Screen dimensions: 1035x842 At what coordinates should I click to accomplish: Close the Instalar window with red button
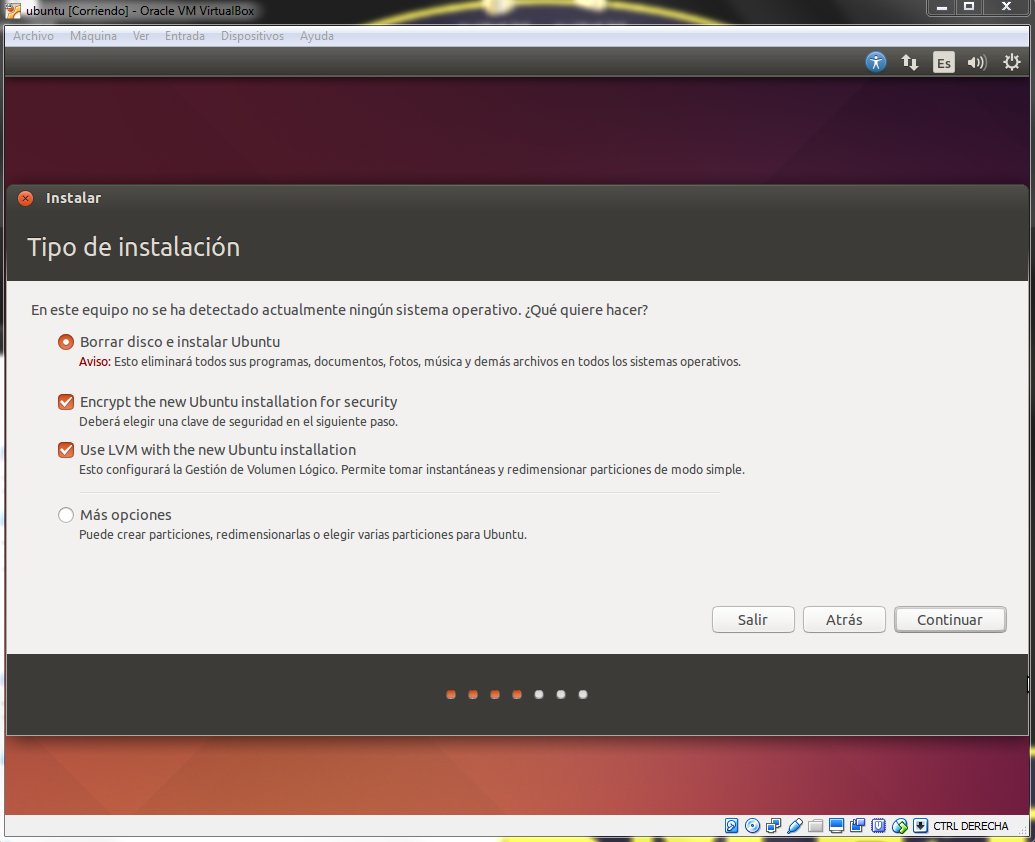pyautogui.click(x=25, y=199)
